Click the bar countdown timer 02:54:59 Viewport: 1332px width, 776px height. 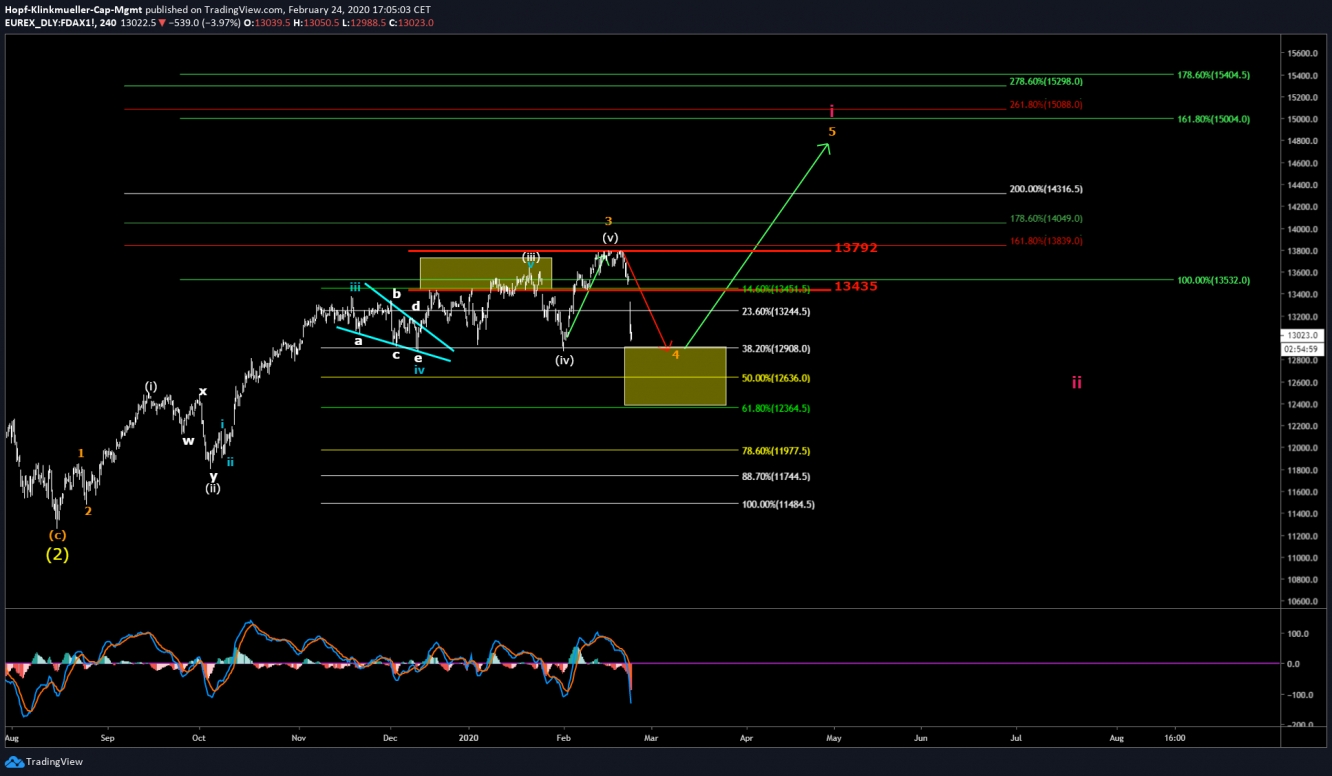[1303, 349]
